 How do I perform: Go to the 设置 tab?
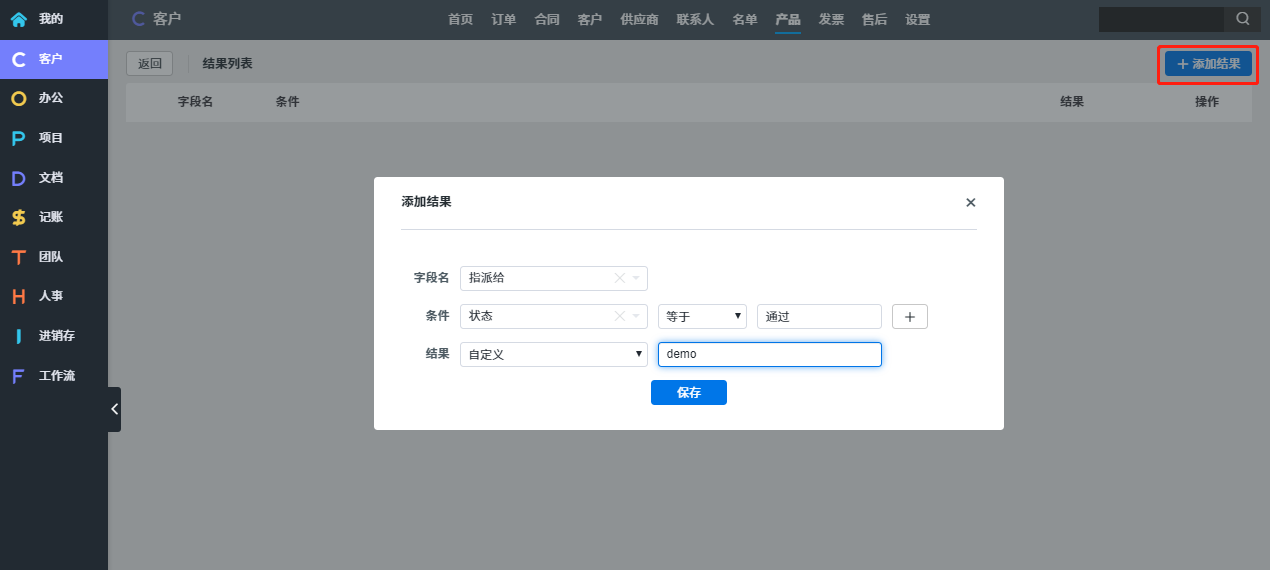click(917, 19)
